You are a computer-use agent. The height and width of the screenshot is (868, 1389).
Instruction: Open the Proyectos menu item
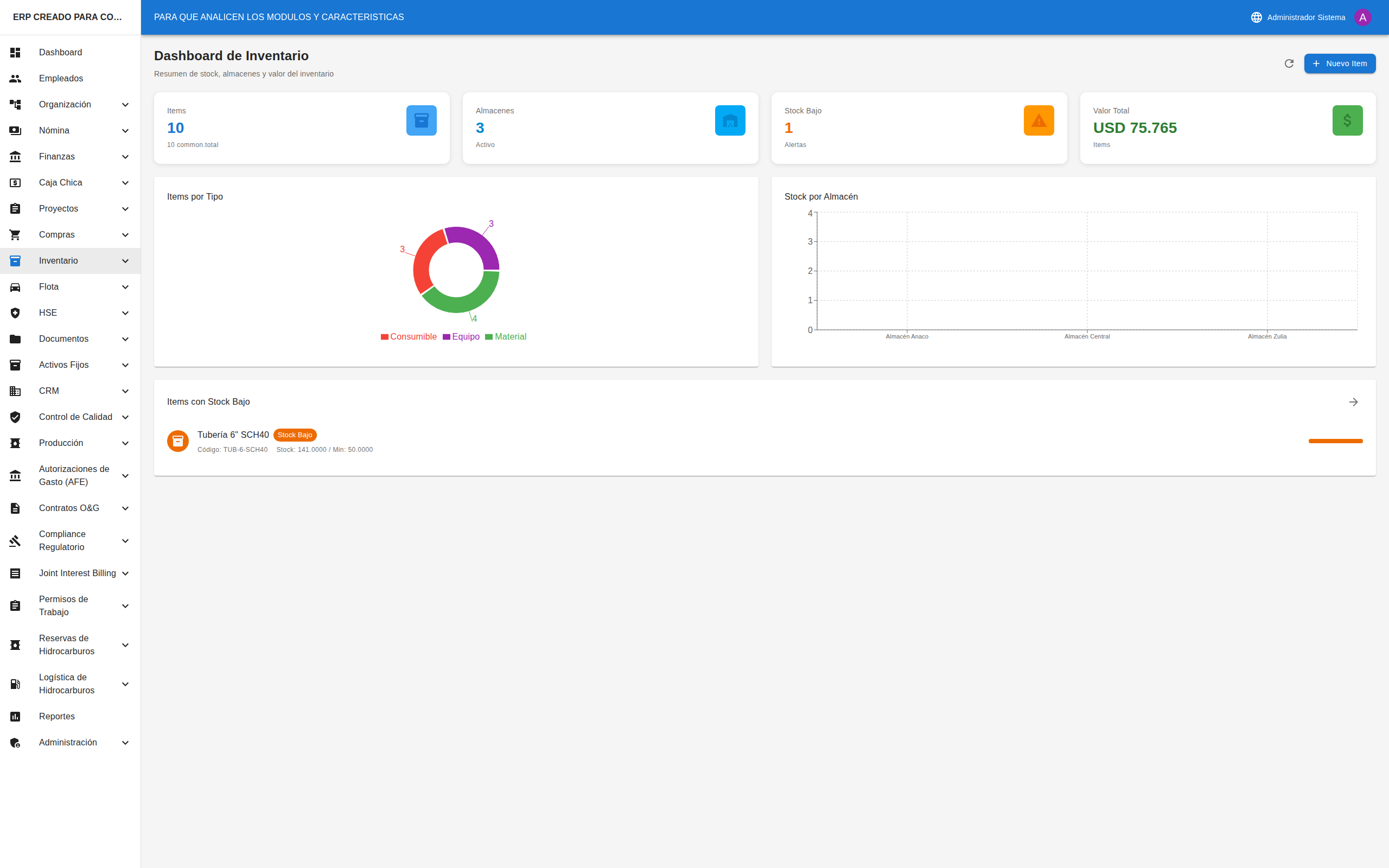pos(58,208)
